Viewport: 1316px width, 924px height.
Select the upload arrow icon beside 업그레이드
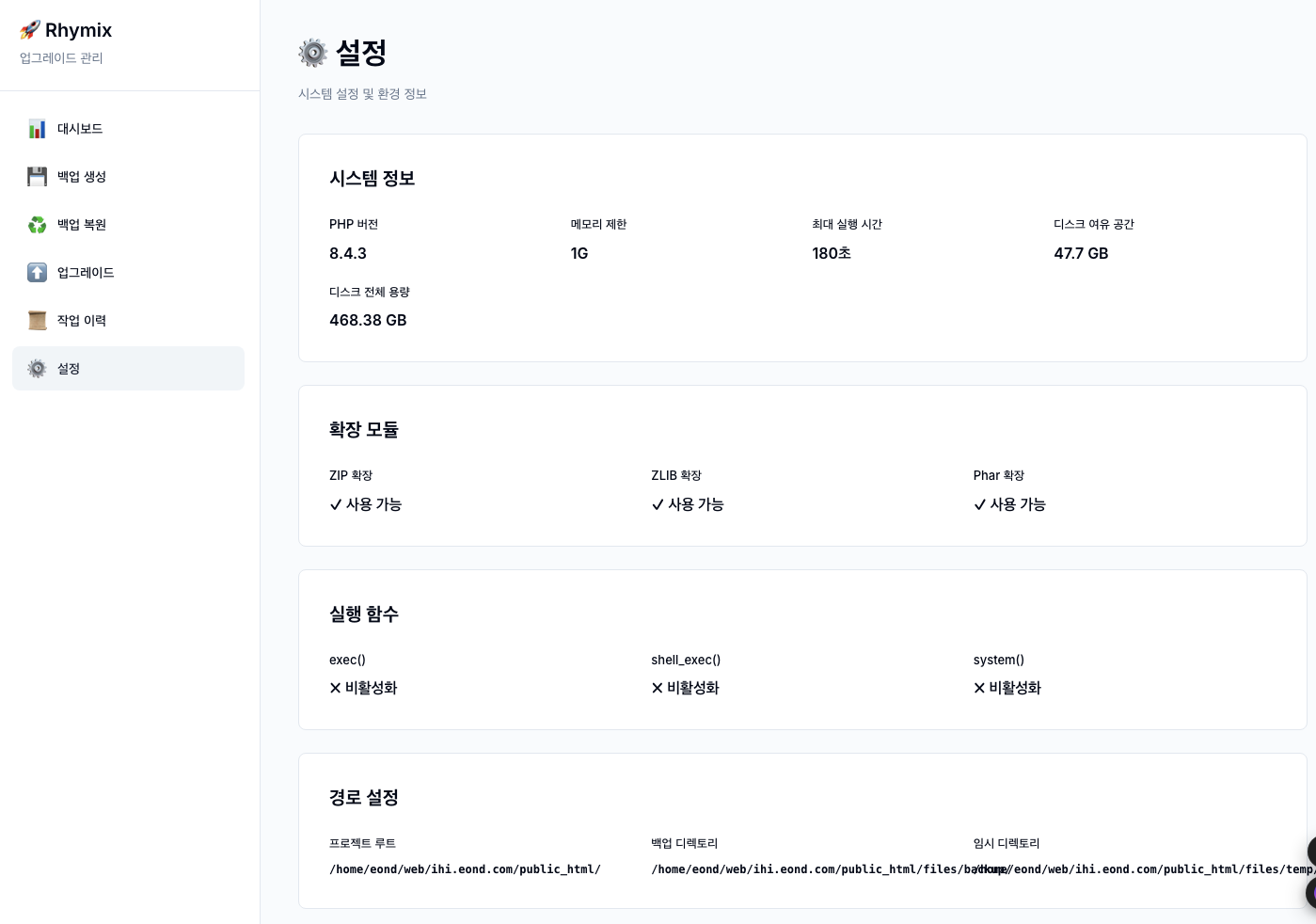[37, 272]
